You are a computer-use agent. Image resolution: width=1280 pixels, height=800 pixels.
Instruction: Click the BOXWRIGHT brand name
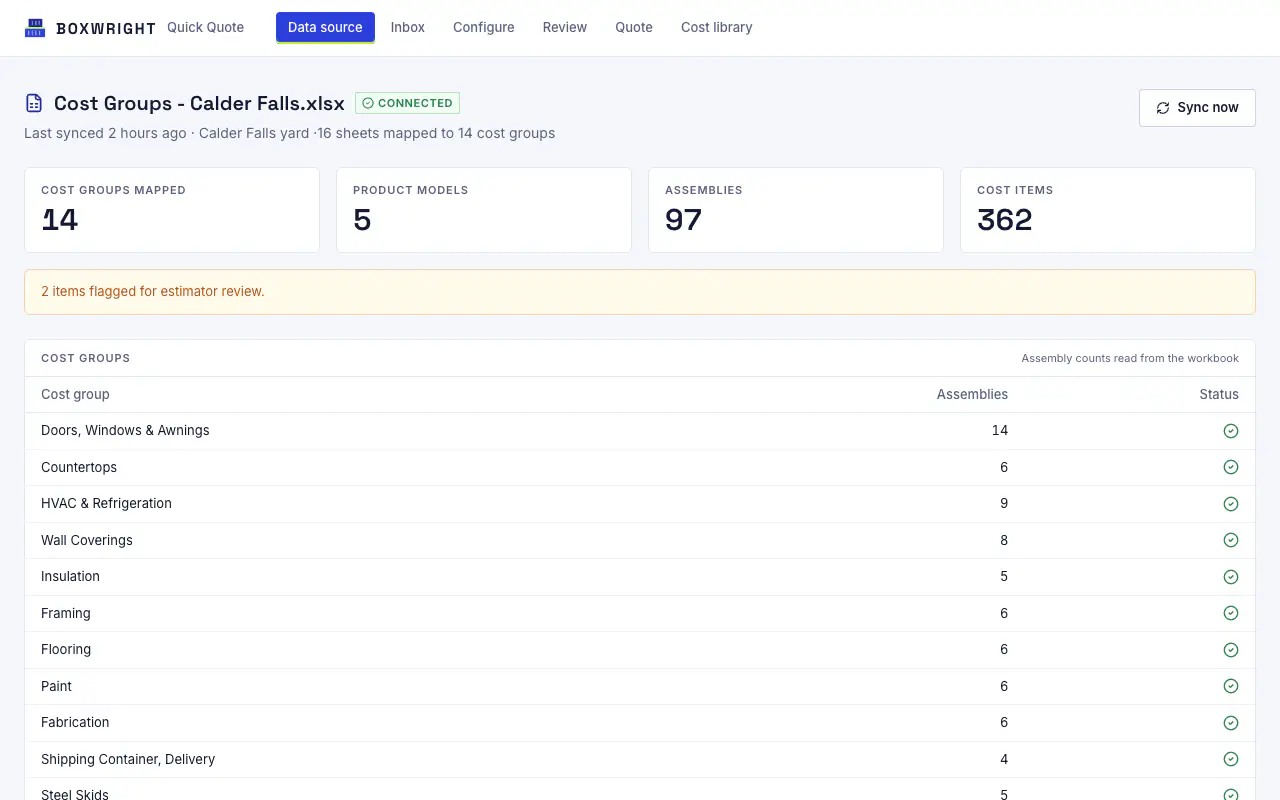tap(106, 28)
